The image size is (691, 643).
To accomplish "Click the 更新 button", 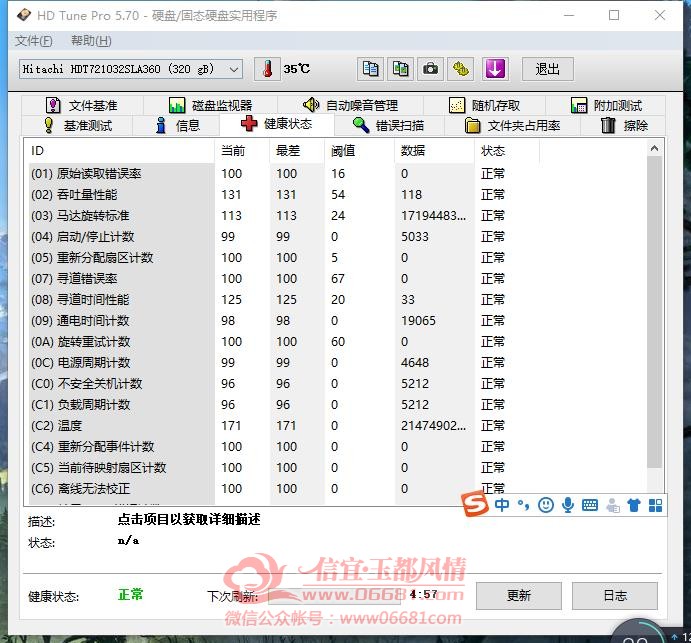I will [519, 595].
